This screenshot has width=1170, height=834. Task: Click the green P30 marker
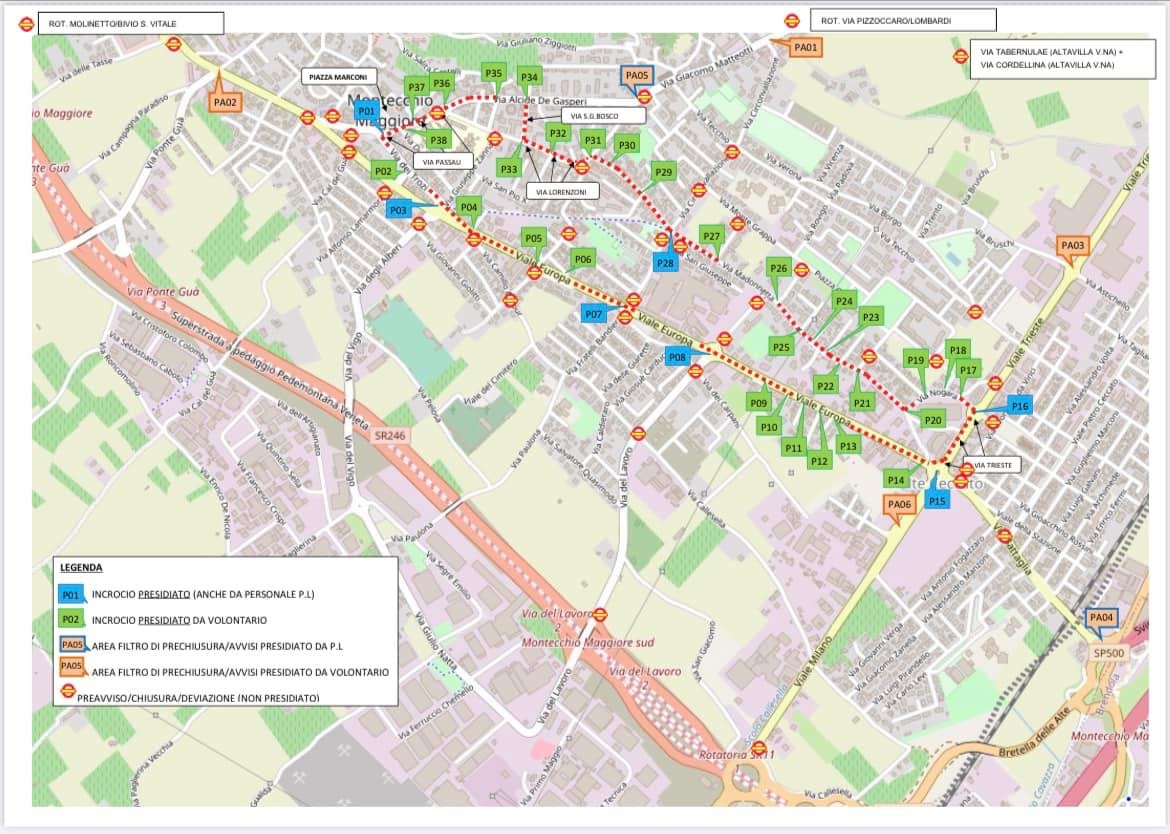(627, 145)
